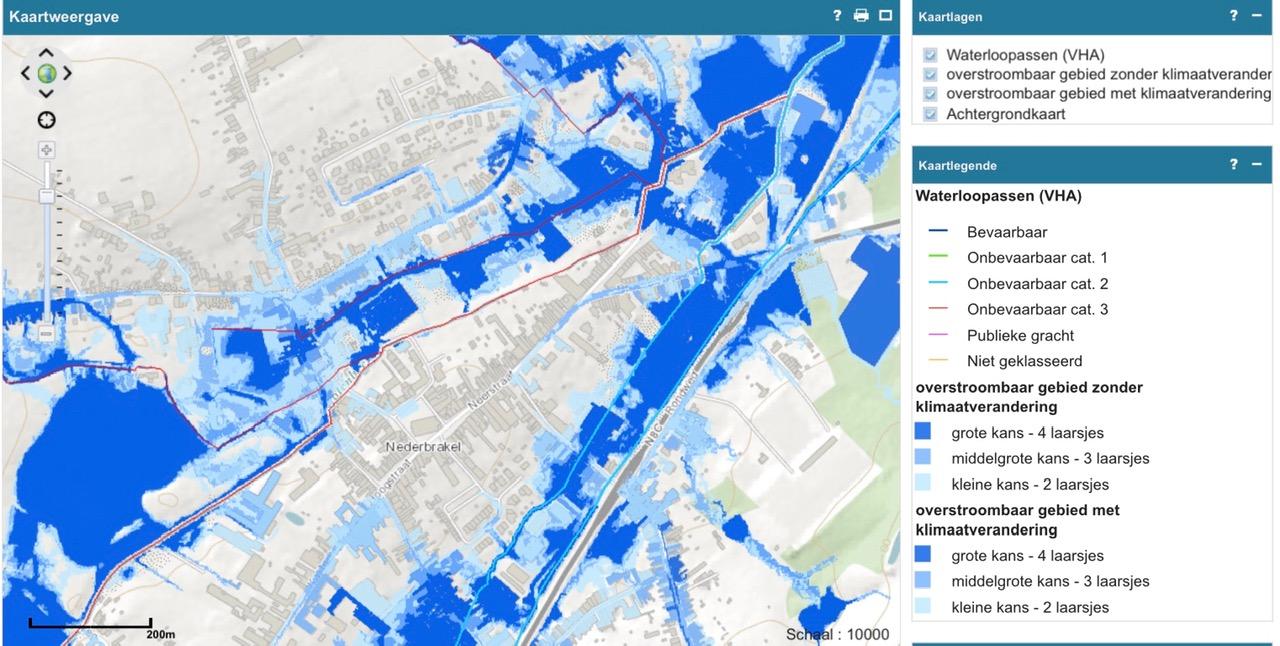Screen dimensions: 1280x646
Task: Open help for Kaartlegende panel
Action: coord(1234,164)
